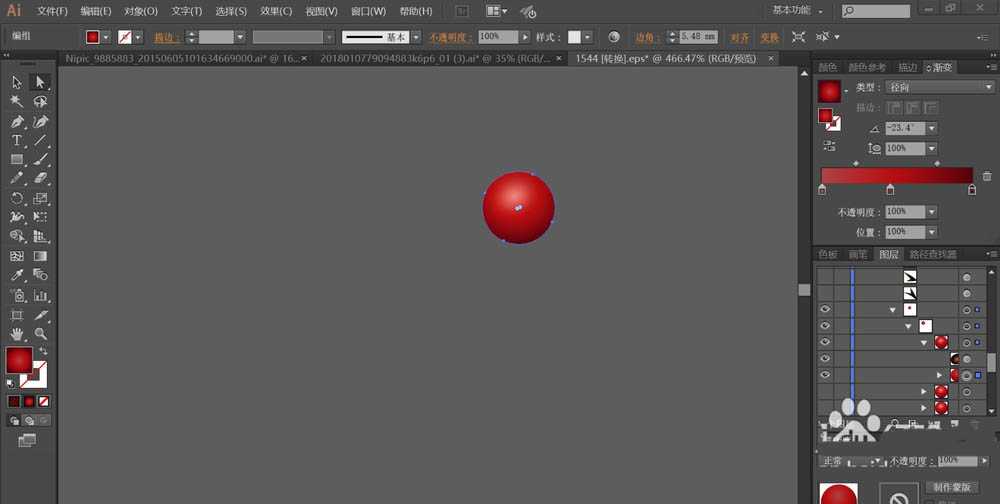Open the 对象(O) menu

coord(141,11)
